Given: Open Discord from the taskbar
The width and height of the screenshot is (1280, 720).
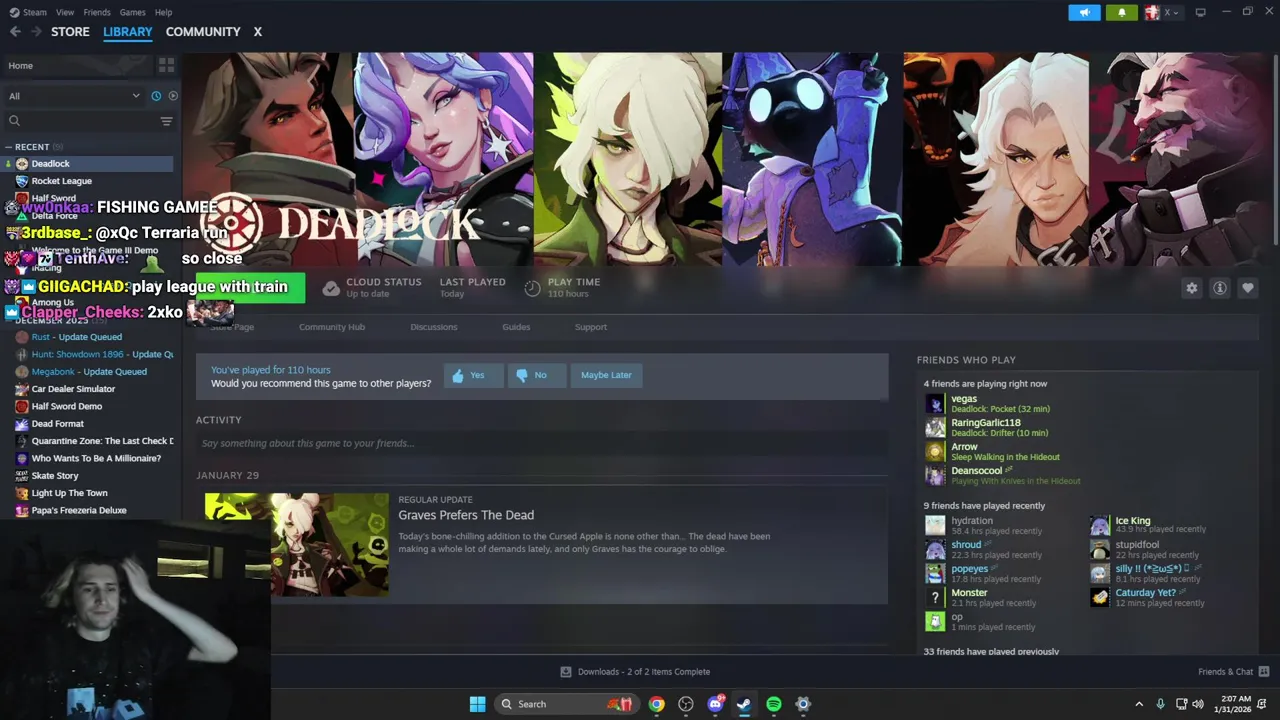Looking at the screenshot, I should 715,704.
